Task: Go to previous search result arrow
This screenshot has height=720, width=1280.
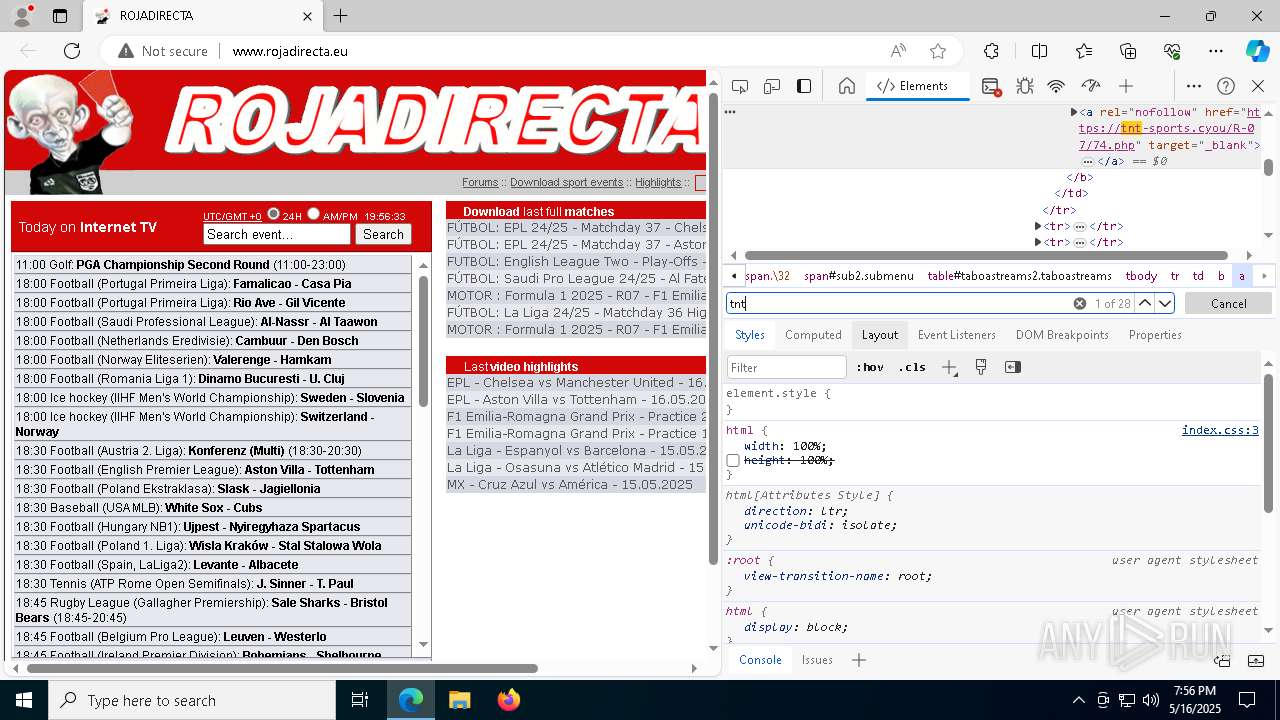Action: coord(1145,303)
